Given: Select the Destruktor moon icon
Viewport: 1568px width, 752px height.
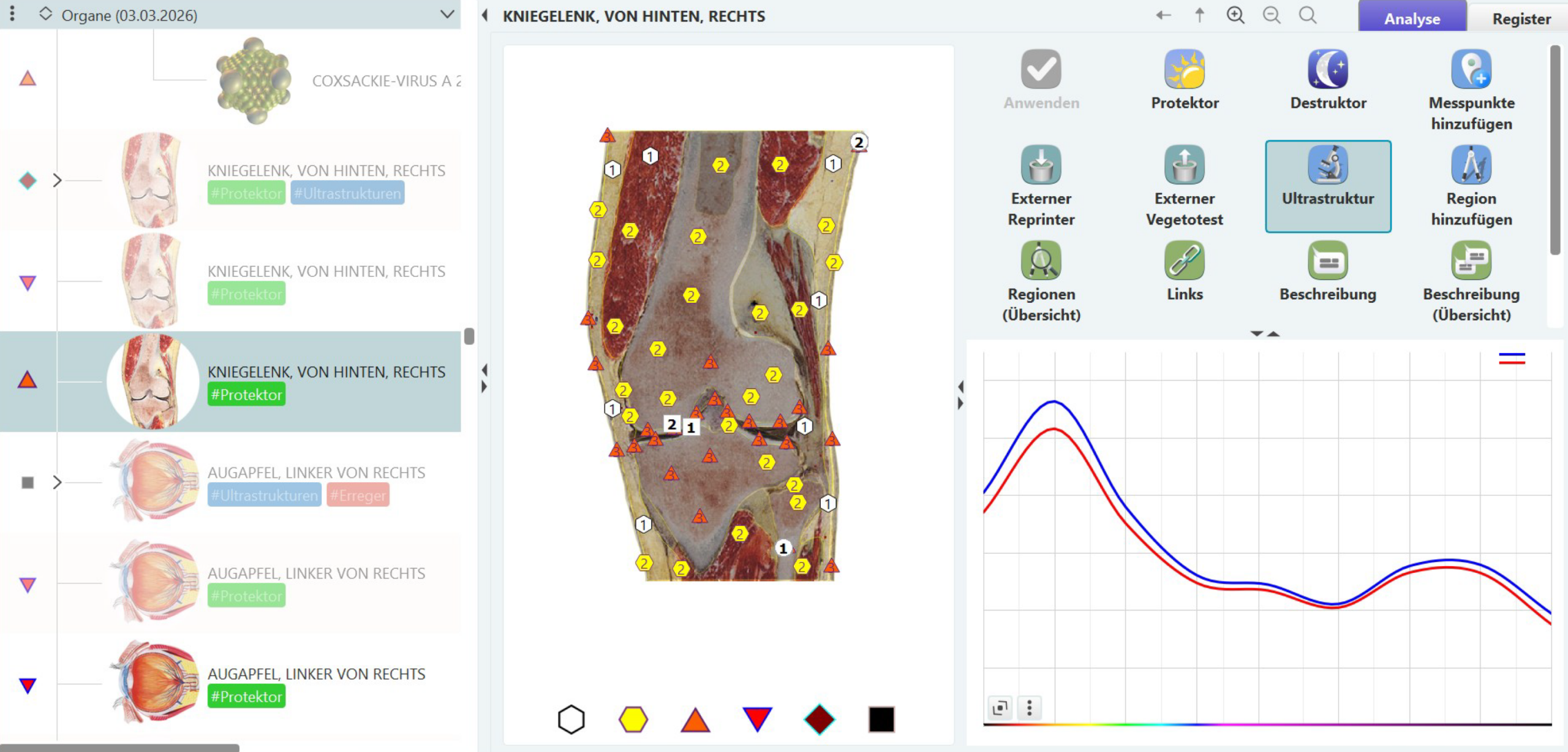Looking at the screenshot, I should click(x=1327, y=70).
